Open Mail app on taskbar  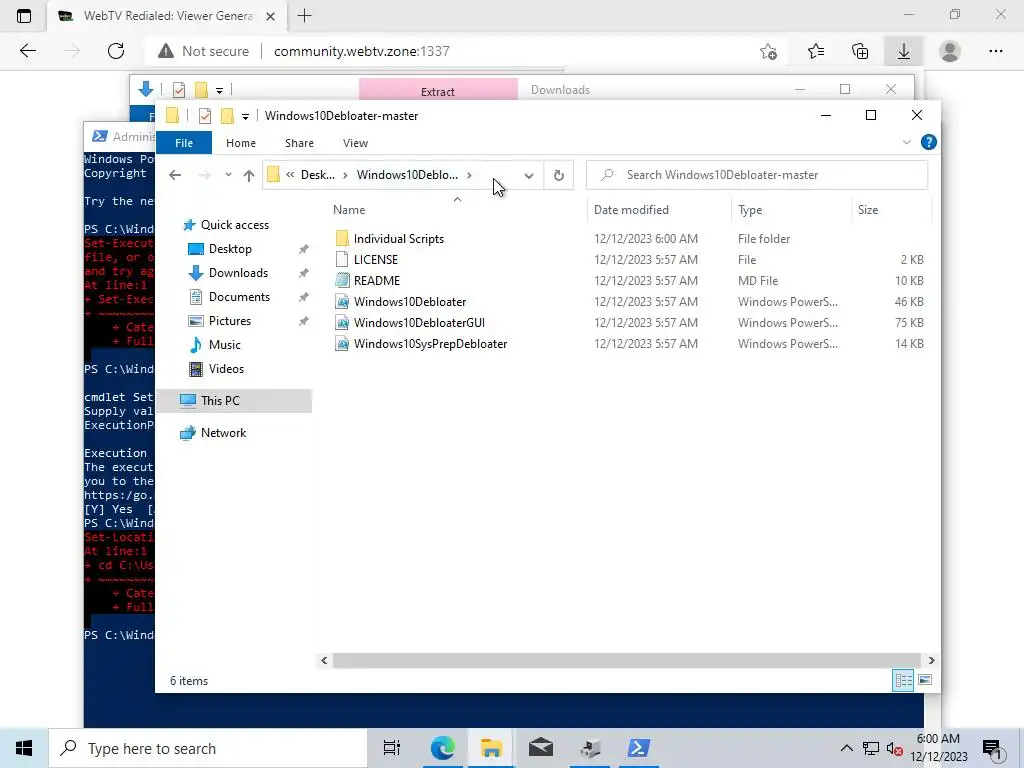click(x=541, y=748)
